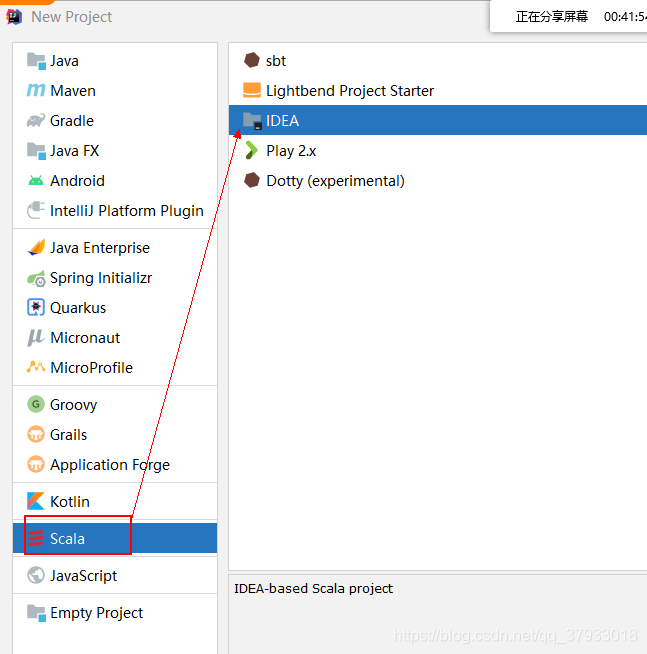The image size is (647, 654).
Task: Click the Scala red logo icon
Action: coord(36,538)
